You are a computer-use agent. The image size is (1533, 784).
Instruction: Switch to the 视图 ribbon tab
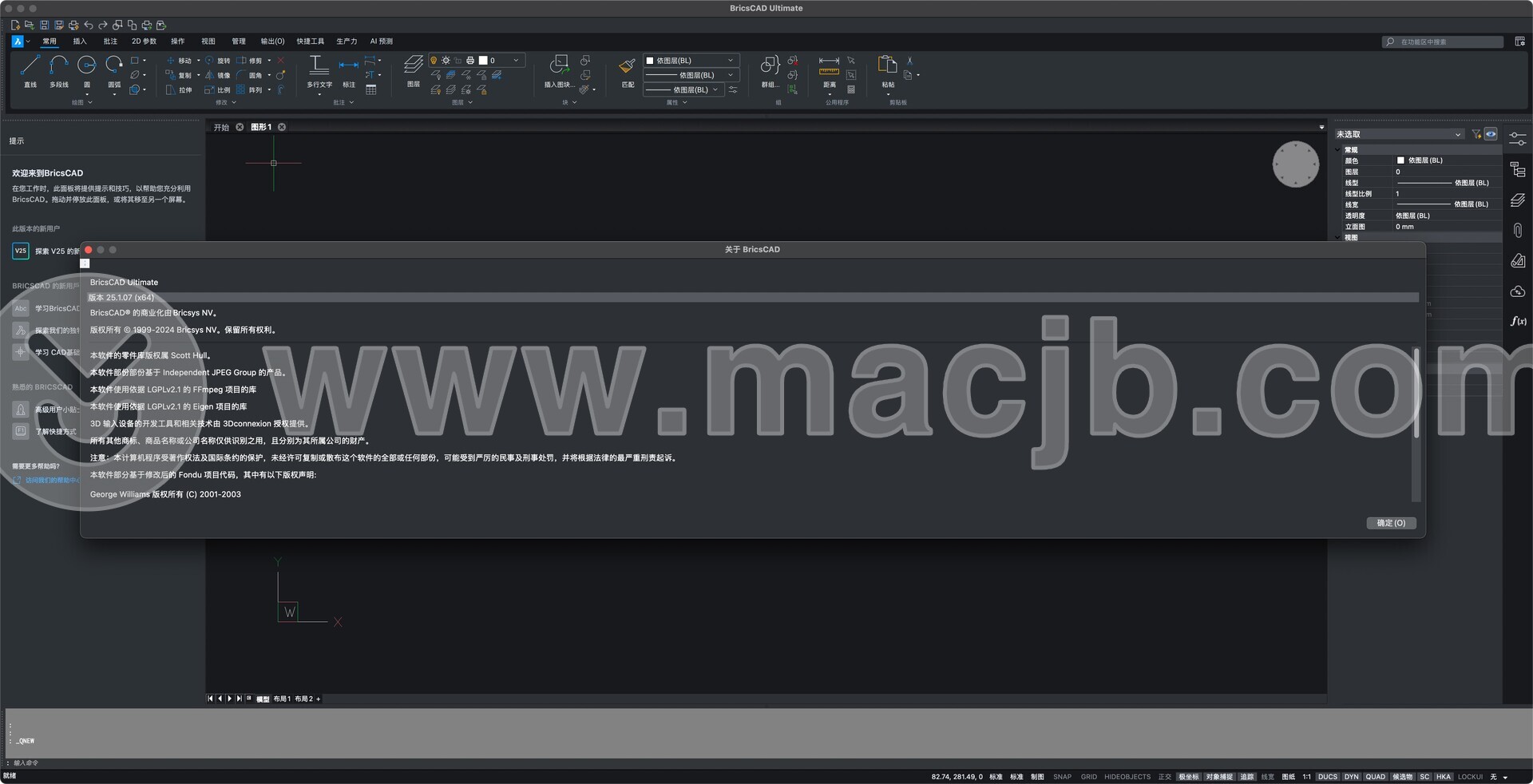[x=208, y=42]
